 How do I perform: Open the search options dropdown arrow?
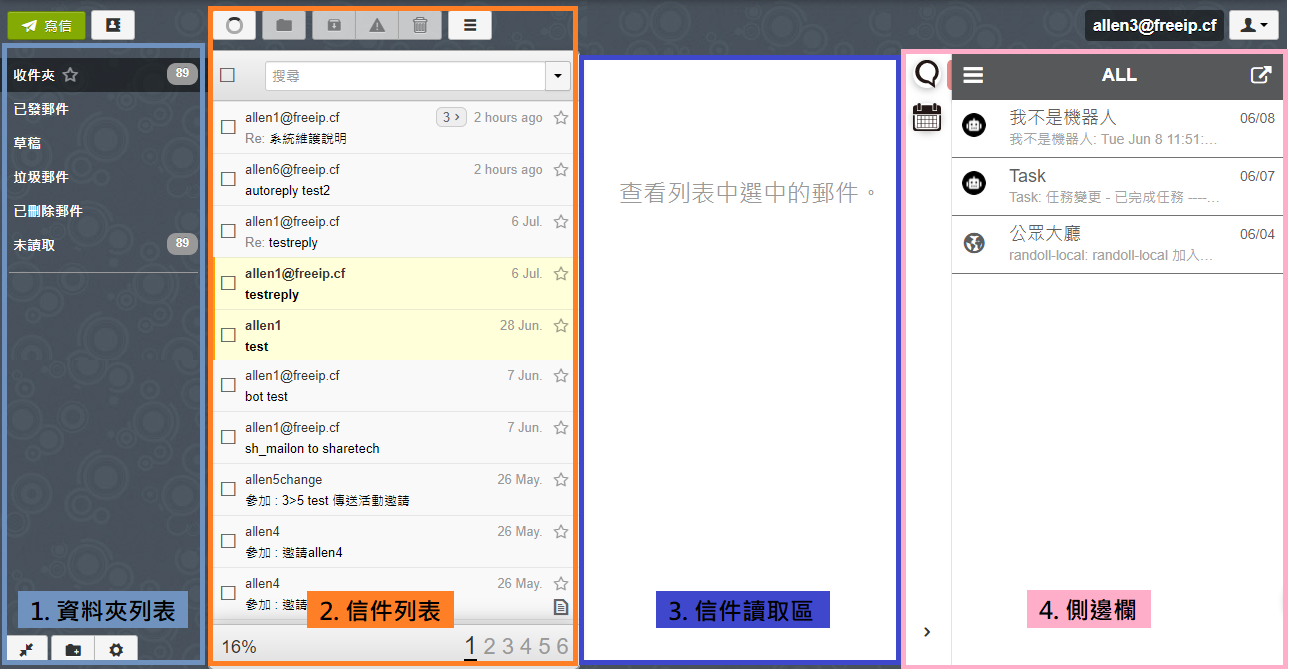click(x=557, y=76)
